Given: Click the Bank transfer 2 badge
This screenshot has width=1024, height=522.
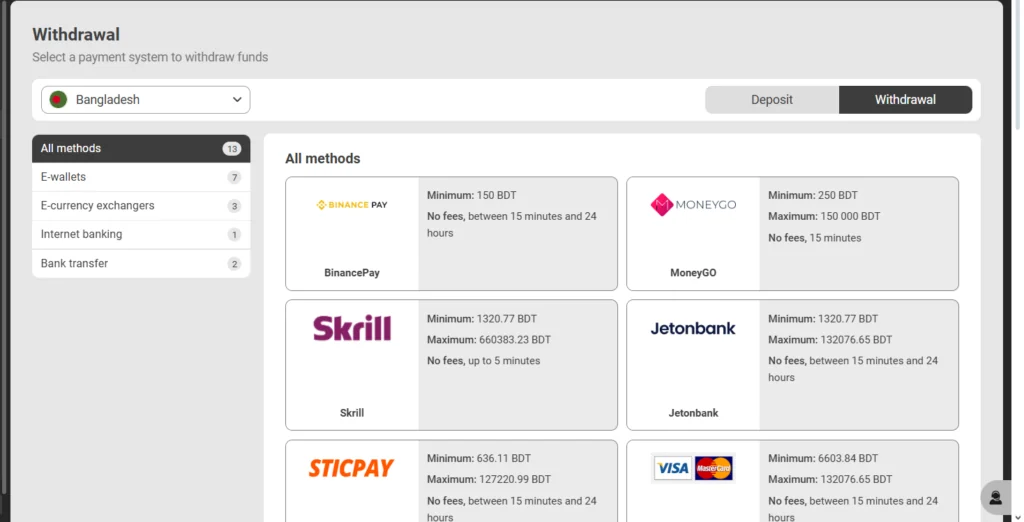Looking at the screenshot, I should (x=234, y=264).
